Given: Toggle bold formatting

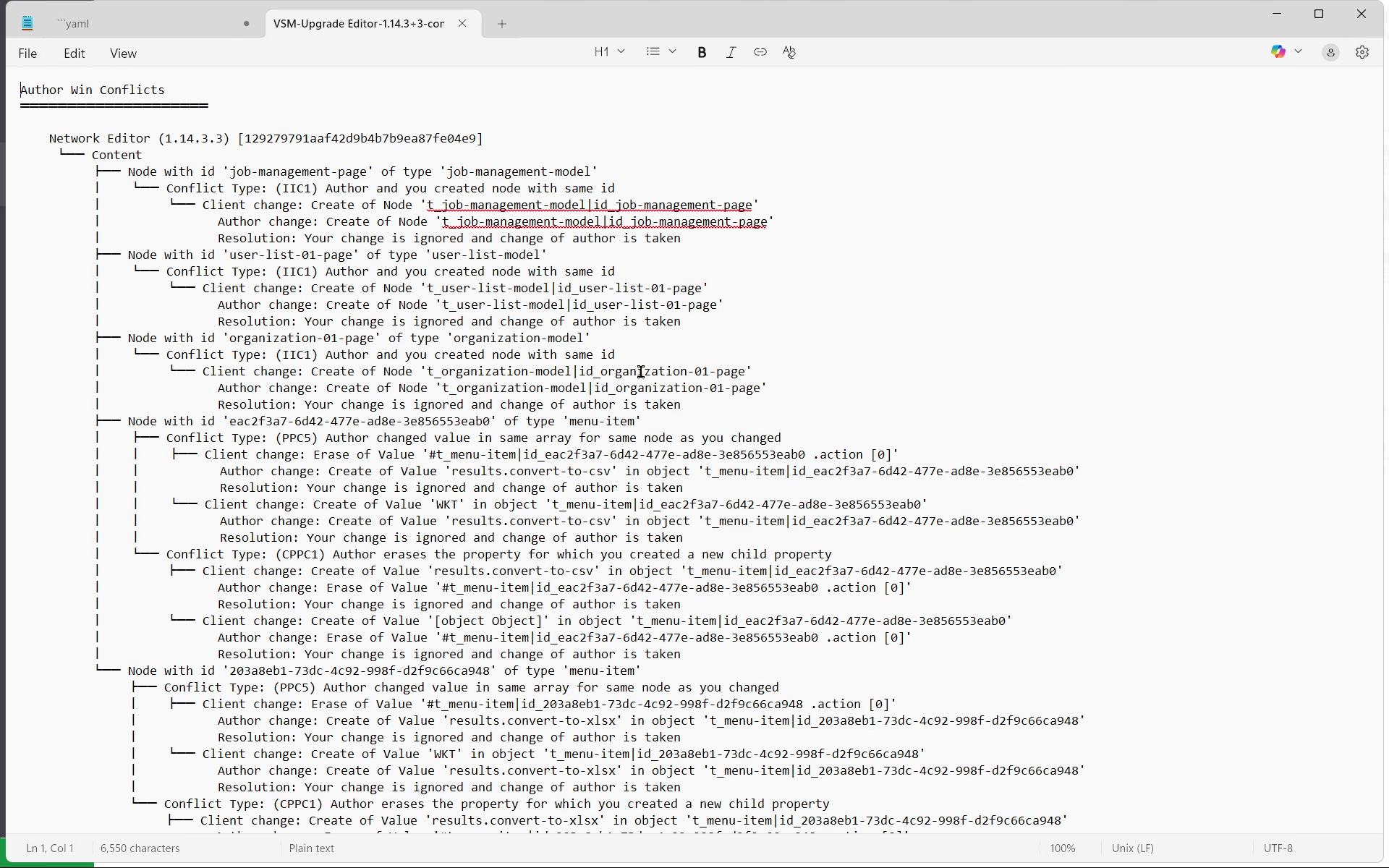Looking at the screenshot, I should click(x=701, y=52).
